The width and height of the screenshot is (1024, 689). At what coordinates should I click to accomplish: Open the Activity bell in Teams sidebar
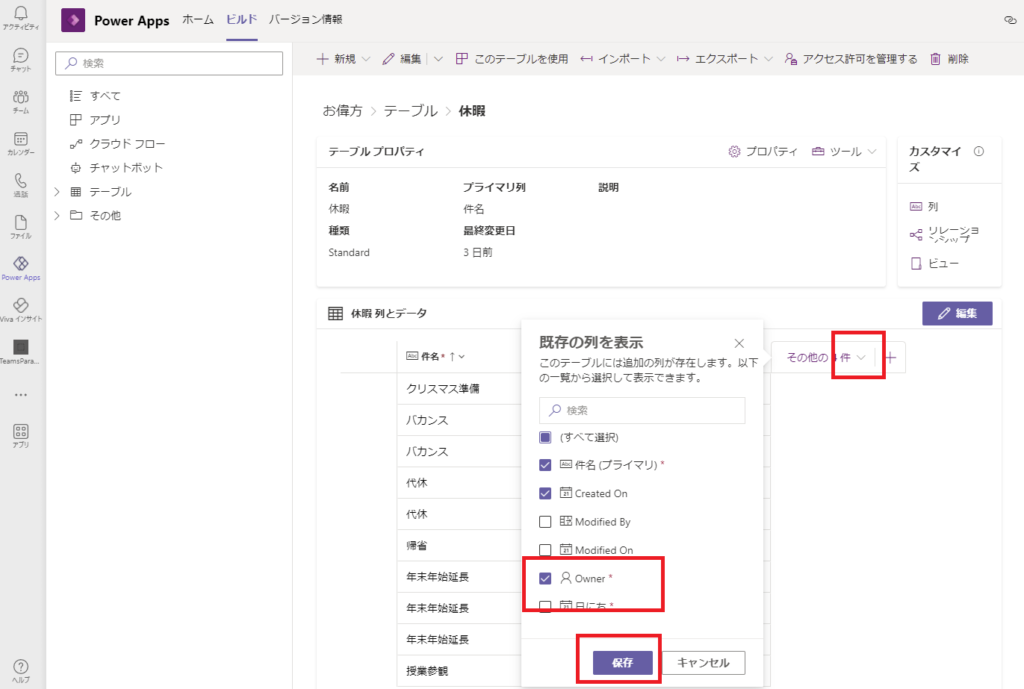point(21,18)
